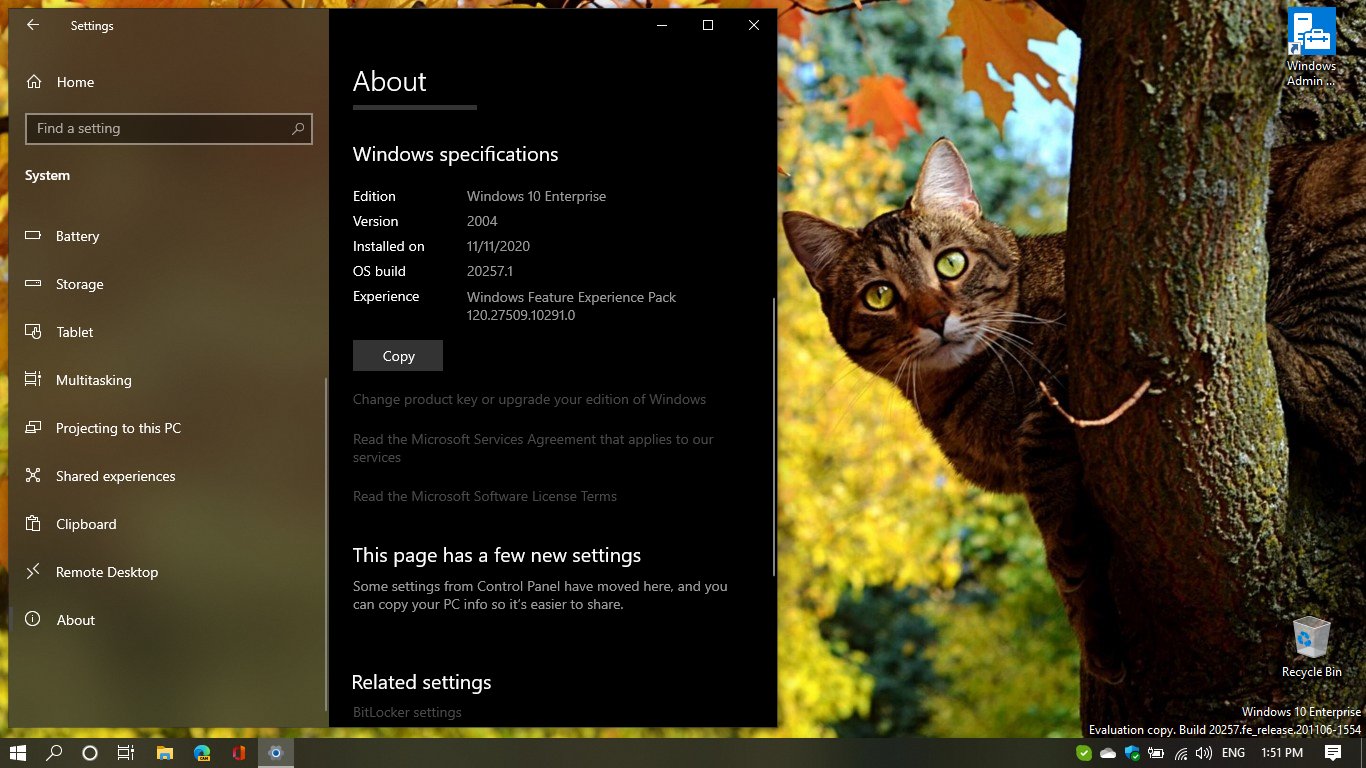Copy the Windows specifications
Viewport: 1366px width, 768px height.
coord(398,356)
